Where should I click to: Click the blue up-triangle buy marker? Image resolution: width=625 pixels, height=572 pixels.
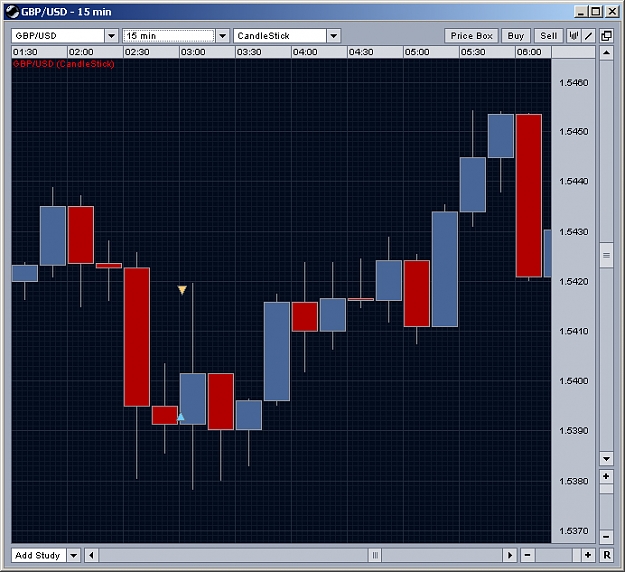tap(180, 417)
